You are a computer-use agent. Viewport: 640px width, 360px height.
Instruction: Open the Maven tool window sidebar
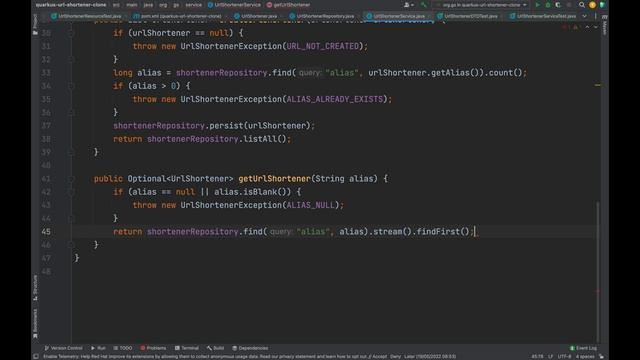coord(604,24)
